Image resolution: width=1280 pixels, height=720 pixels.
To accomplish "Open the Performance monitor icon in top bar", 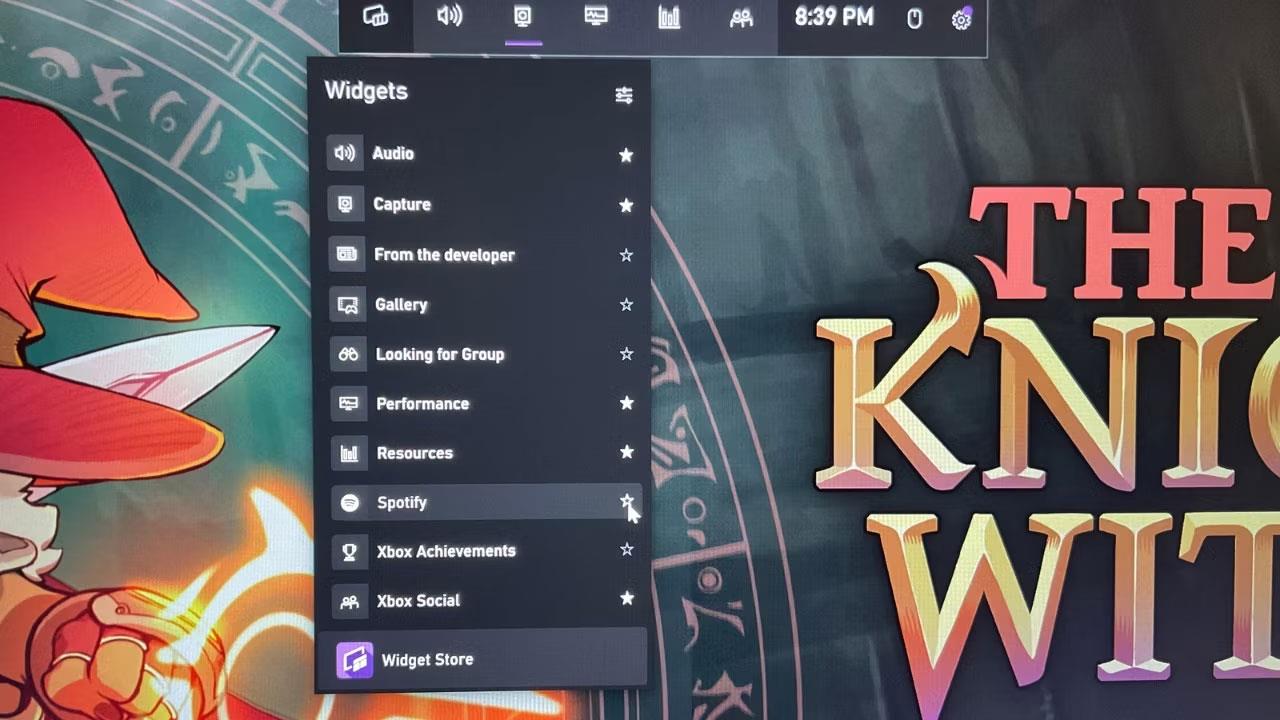I will coord(596,17).
